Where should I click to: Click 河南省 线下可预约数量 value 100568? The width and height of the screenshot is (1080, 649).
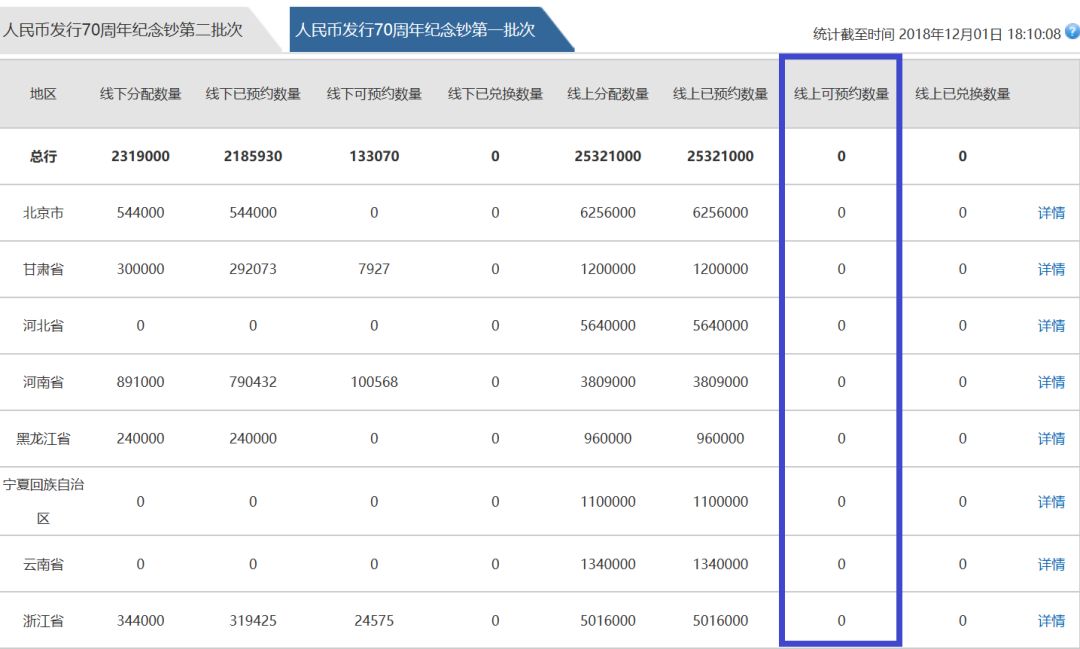(374, 382)
